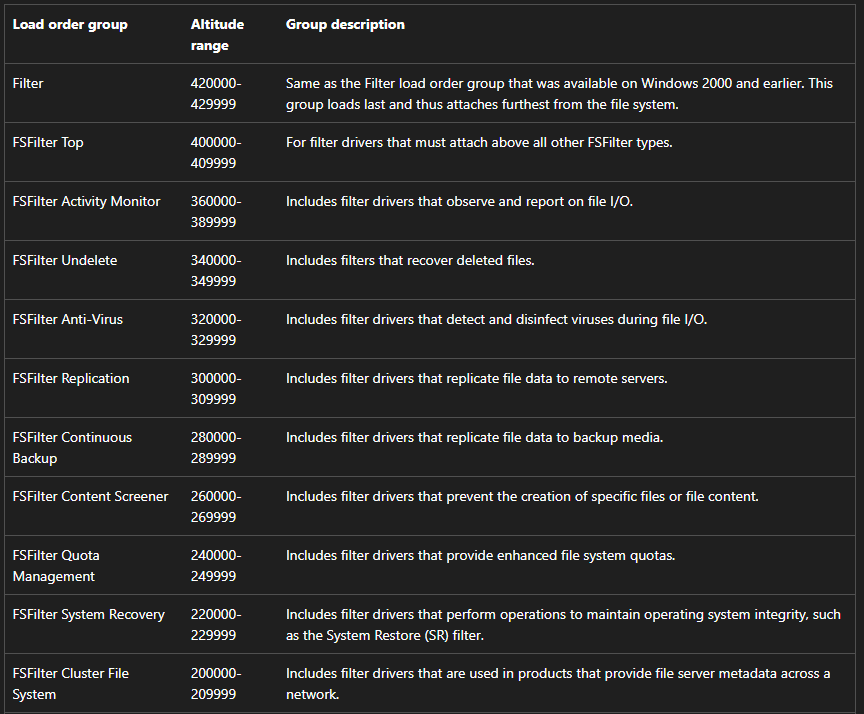Click the 'Altitude range' column header
Viewport: 864px width, 714px height.
point(217,35)
